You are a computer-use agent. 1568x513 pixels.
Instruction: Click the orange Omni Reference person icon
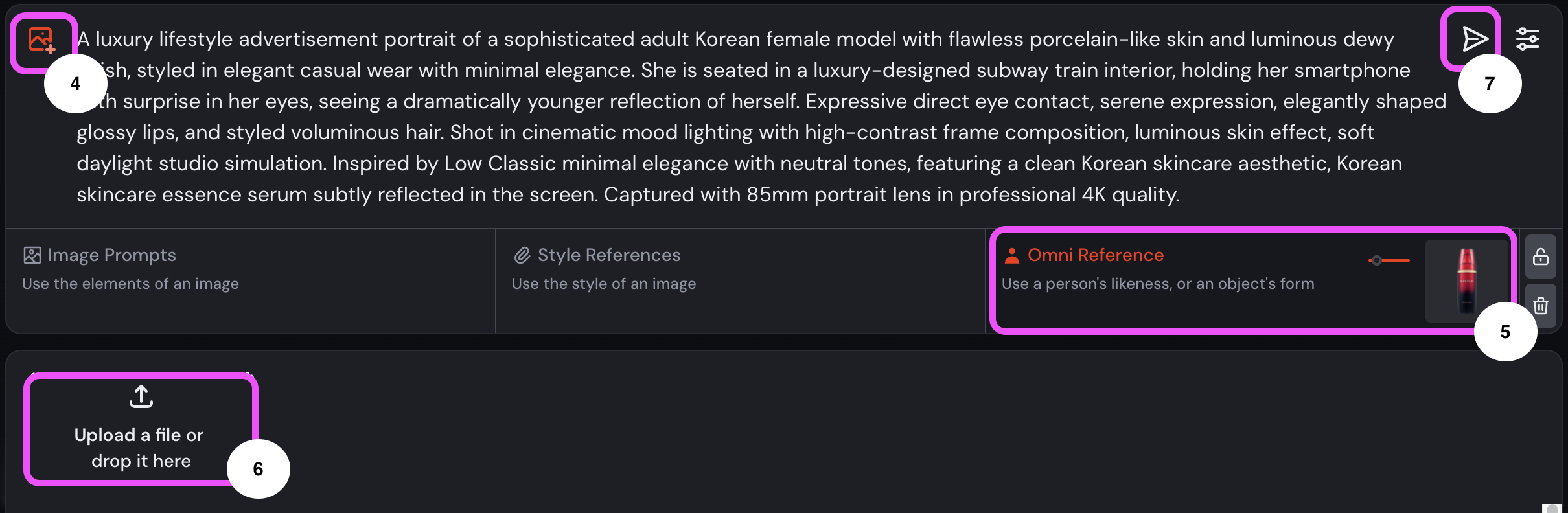click(1011, 255)
